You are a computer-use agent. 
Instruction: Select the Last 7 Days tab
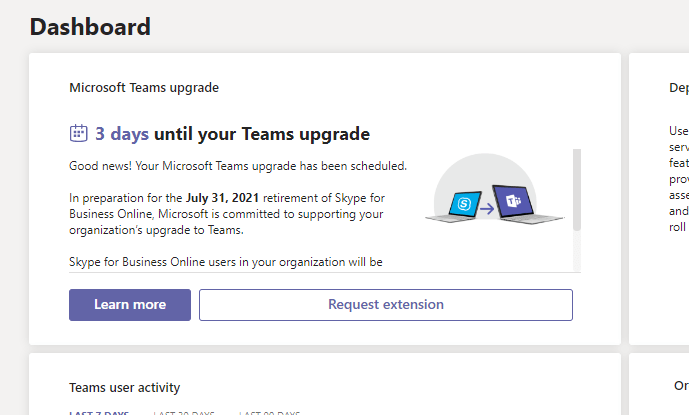coord(99,412)
